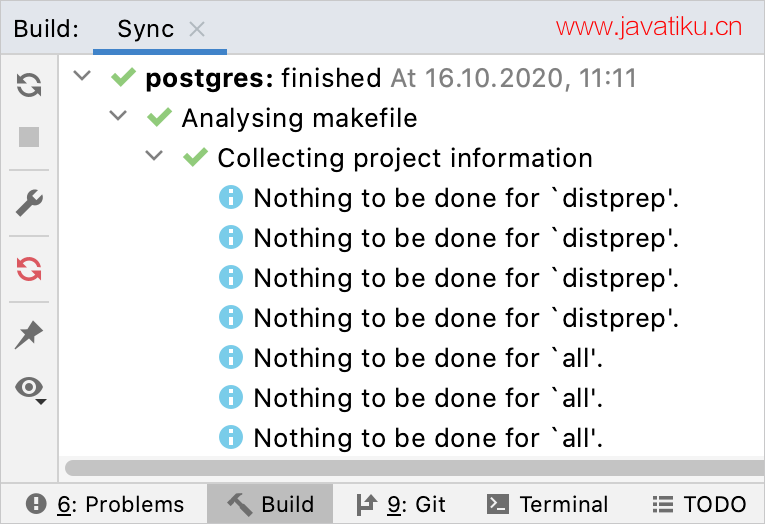Click the gray Sync refresh icon
765x525 pixels.
point(29,85)
